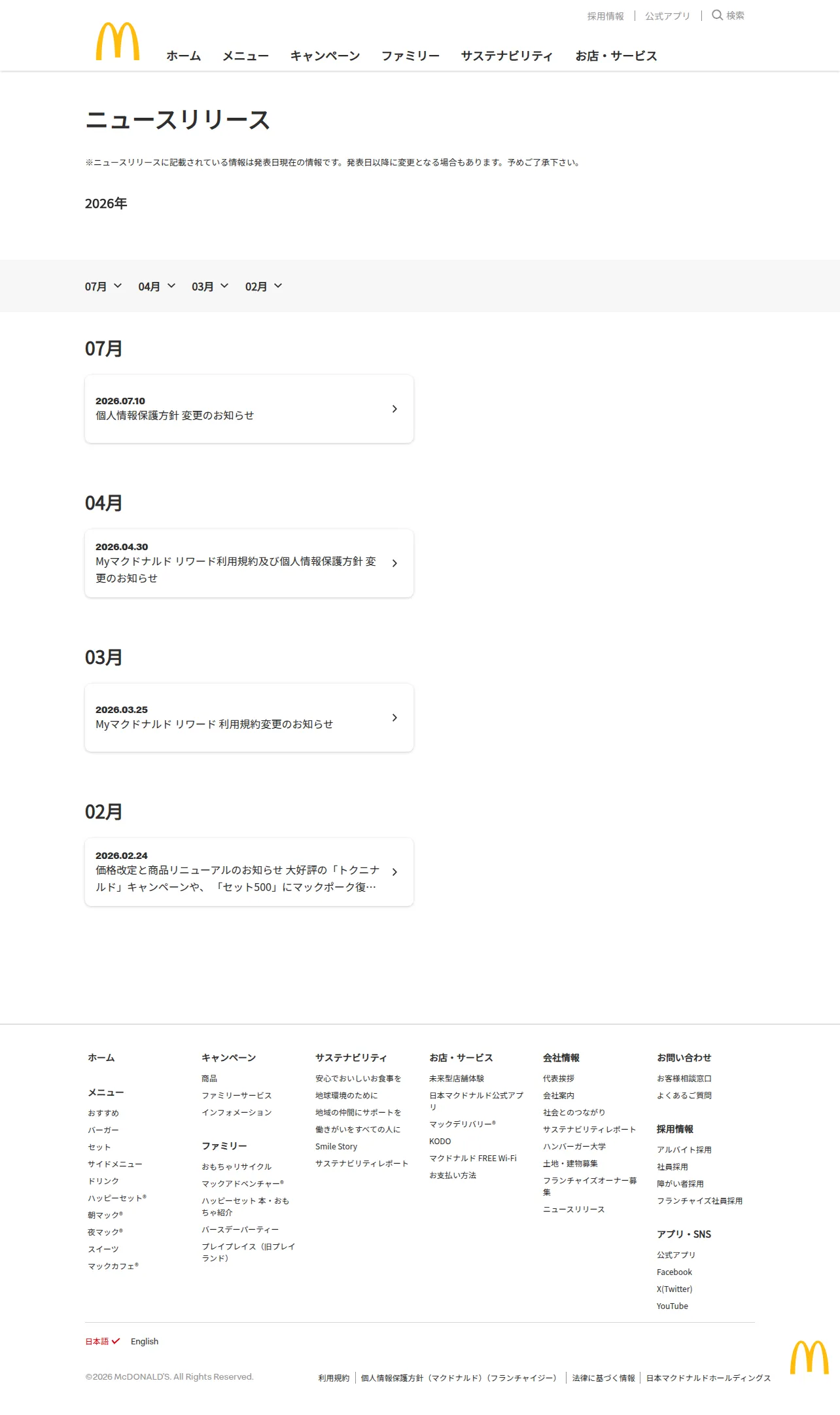
Task: Open アルバイト採用 footer link
Action: click(684, 1150)
